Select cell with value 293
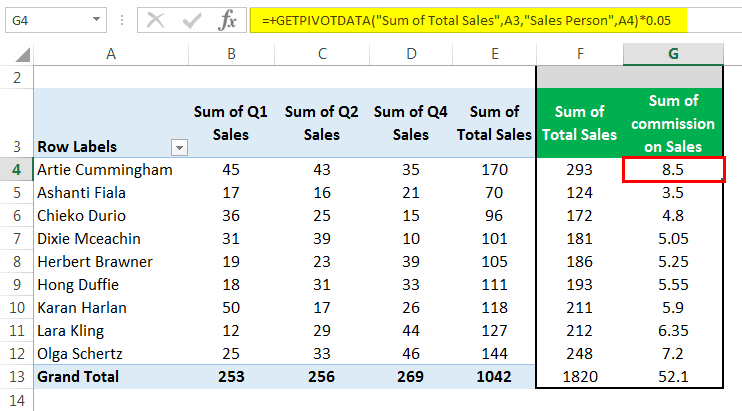Viewport: 742px width, 411px height. [x=580, y=169]
